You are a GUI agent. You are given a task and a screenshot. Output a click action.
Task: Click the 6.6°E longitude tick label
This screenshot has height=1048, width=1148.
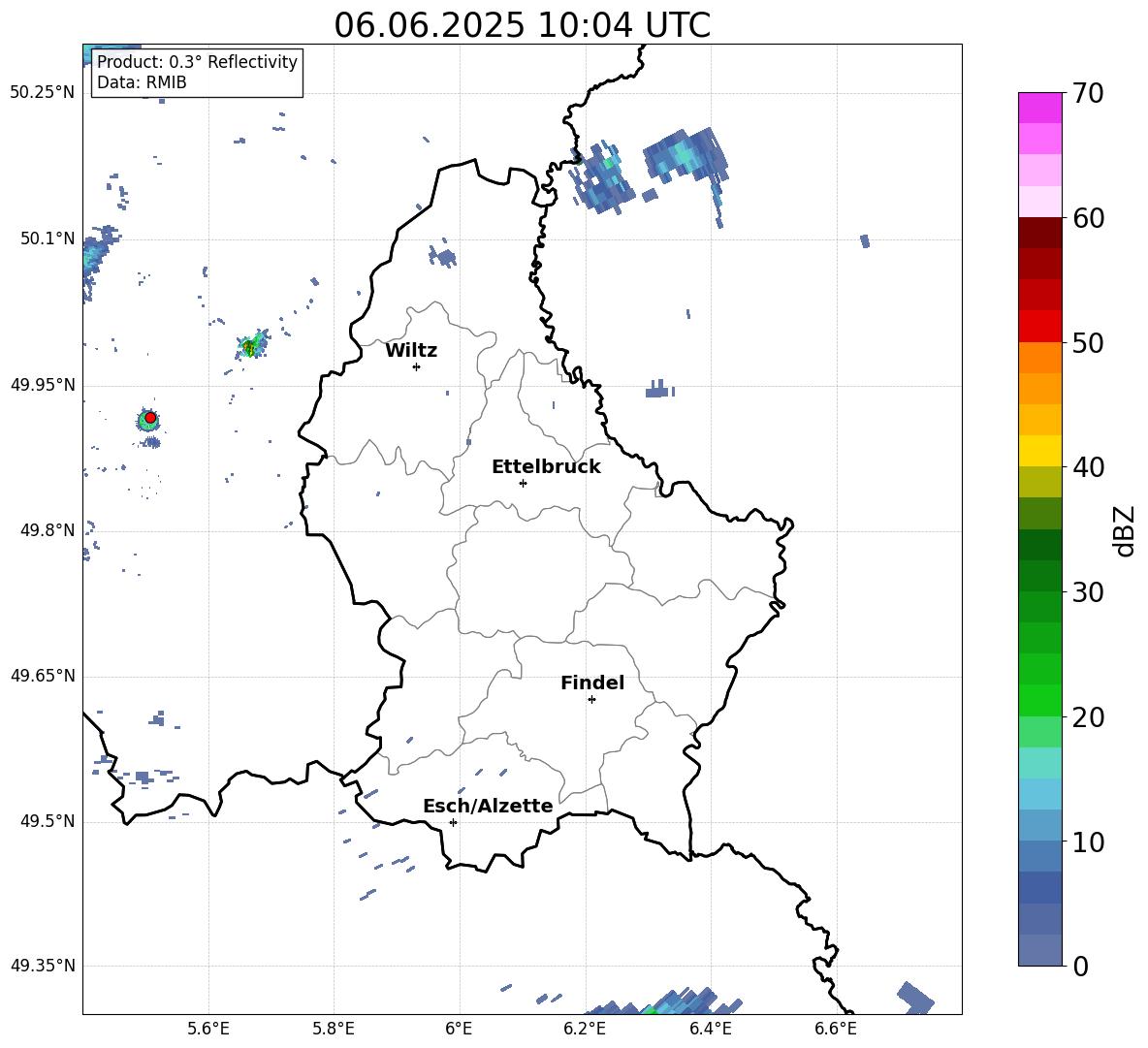coord(836,1029)
